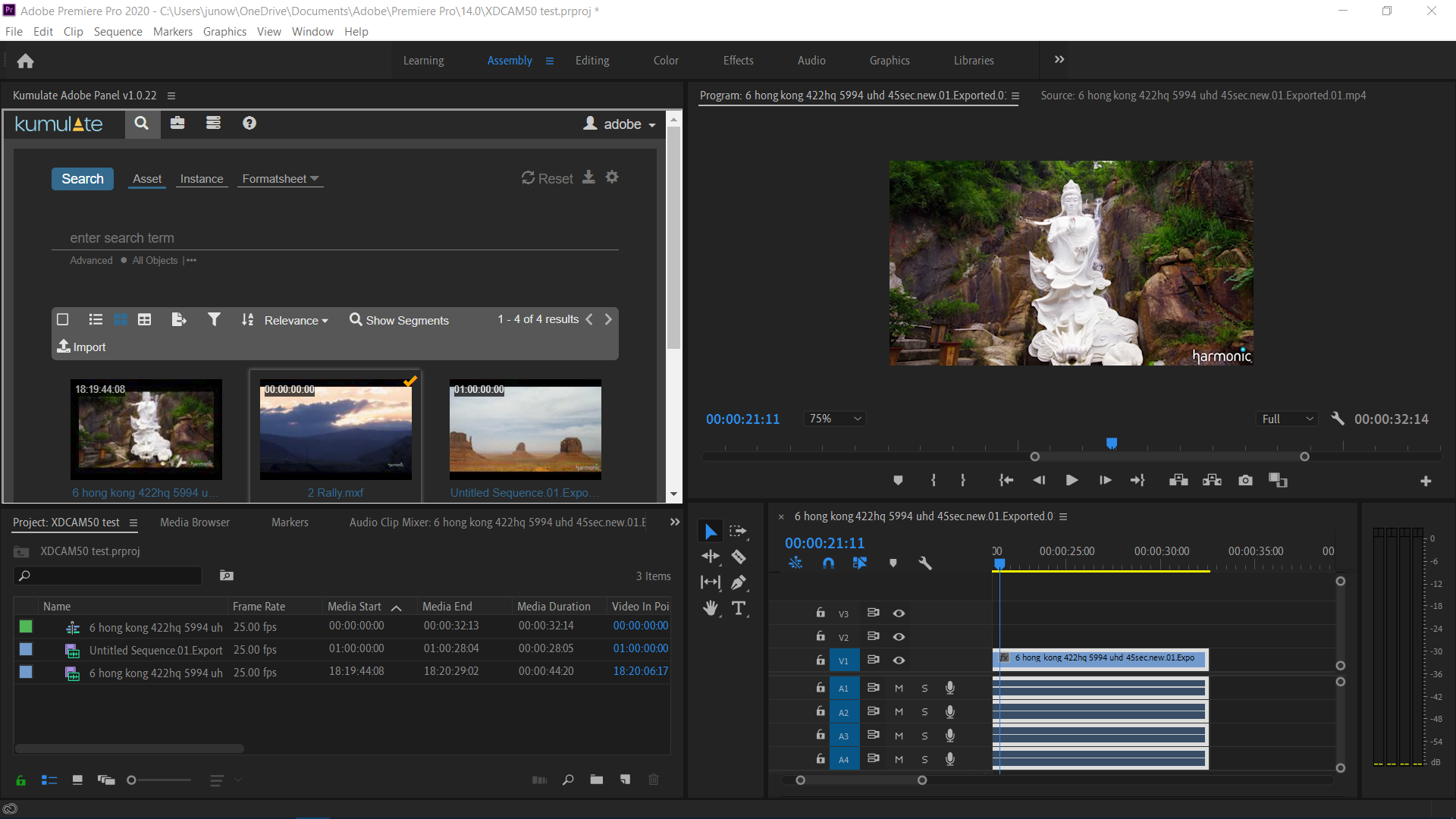Solo track A2

click(924, 712)
